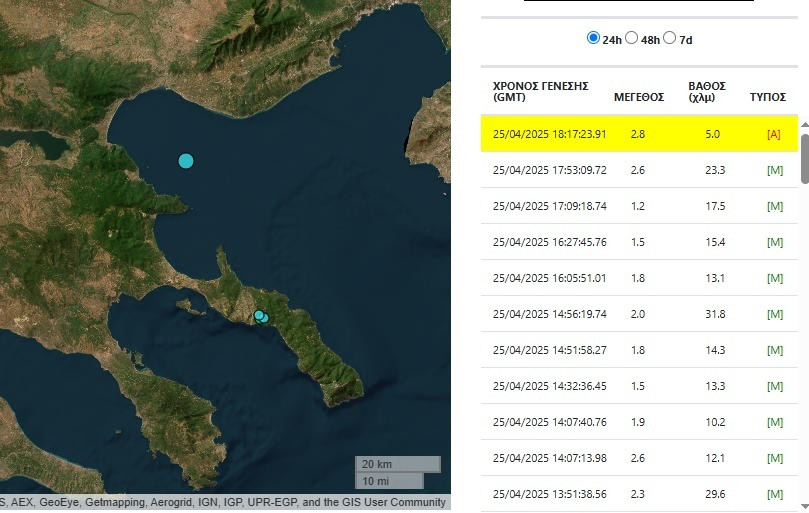Click the [M] tag of the 16:05:51.01 row
Image resolution: width=809 pixels, height=513 pixels.
pos(775,279)
